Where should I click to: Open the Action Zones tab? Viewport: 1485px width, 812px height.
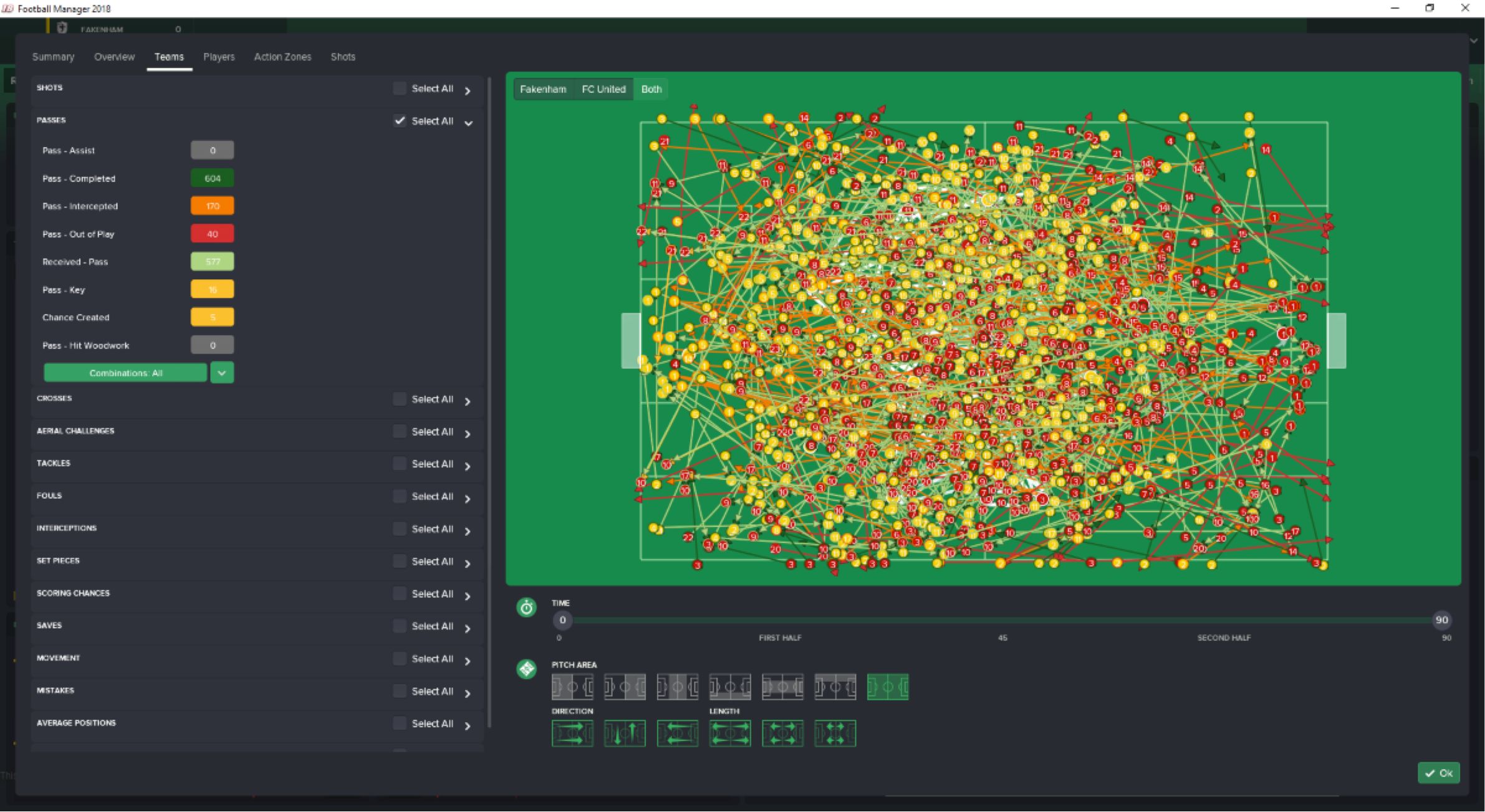click(282, 57)
